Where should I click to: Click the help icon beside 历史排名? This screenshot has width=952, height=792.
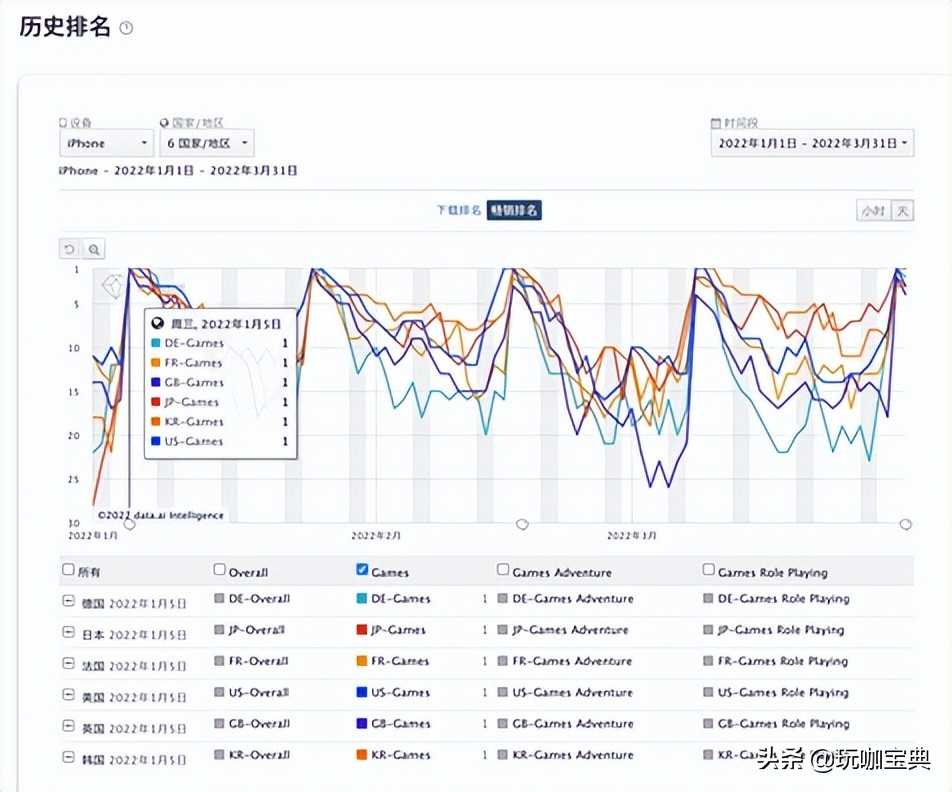point(126,28)
